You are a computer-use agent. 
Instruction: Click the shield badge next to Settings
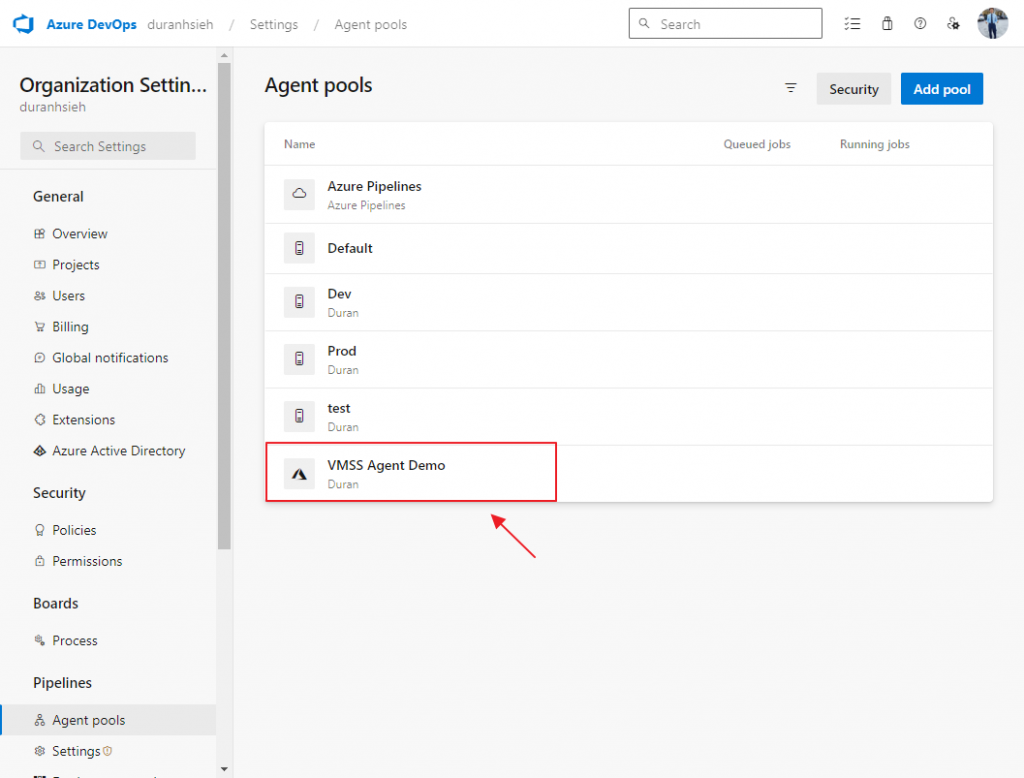pos(108,751)
